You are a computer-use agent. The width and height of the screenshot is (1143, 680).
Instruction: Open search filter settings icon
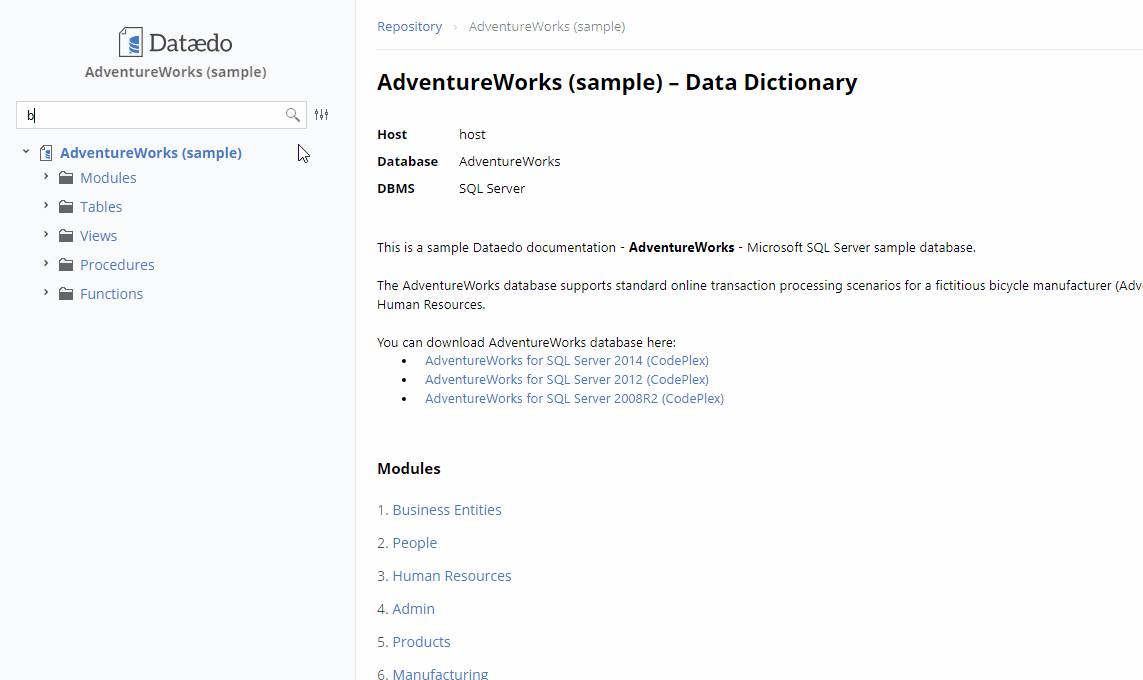click(x=321, y=115)
